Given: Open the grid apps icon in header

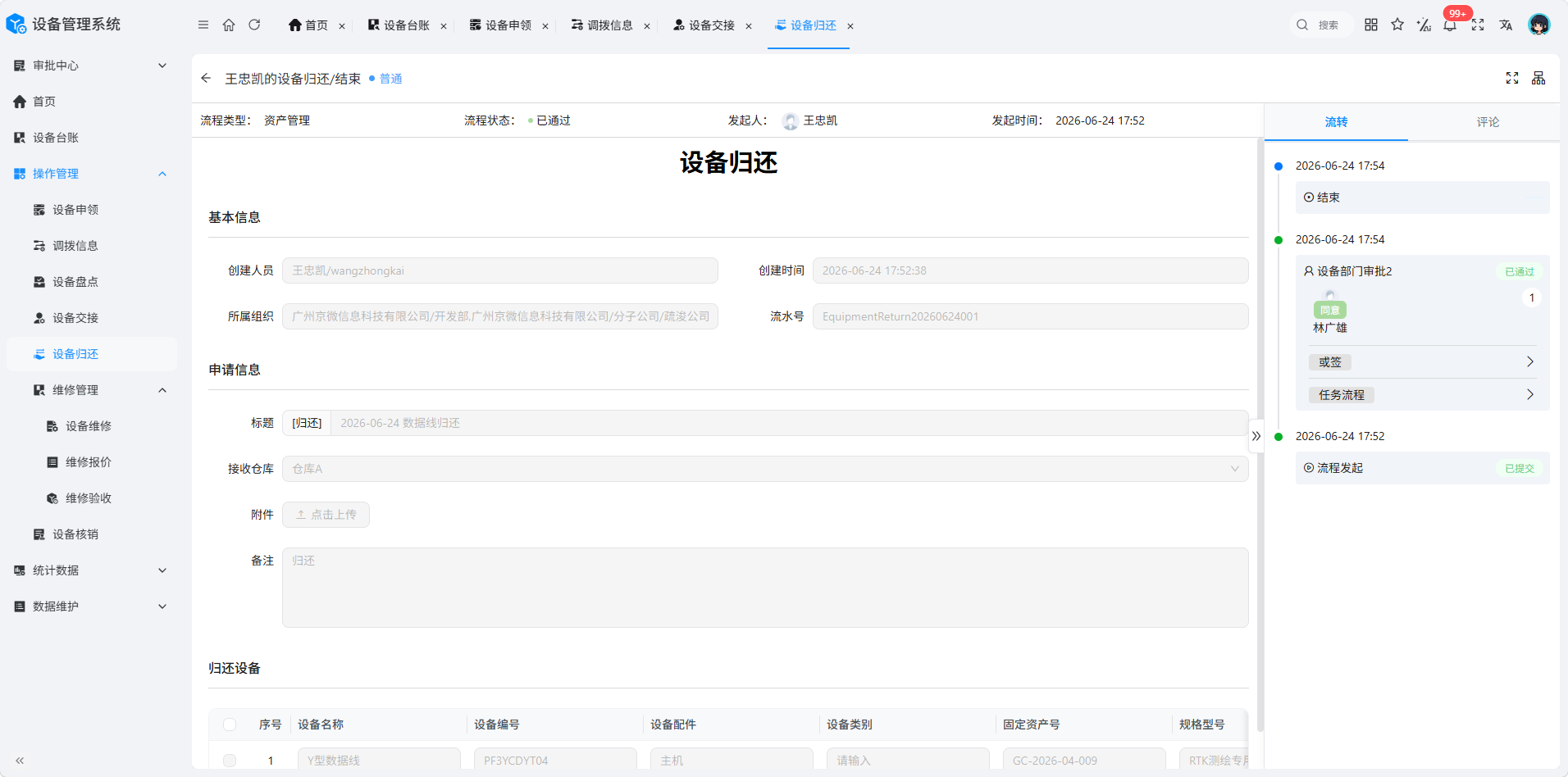Looking at the screenshot, I should [1371, 25].
